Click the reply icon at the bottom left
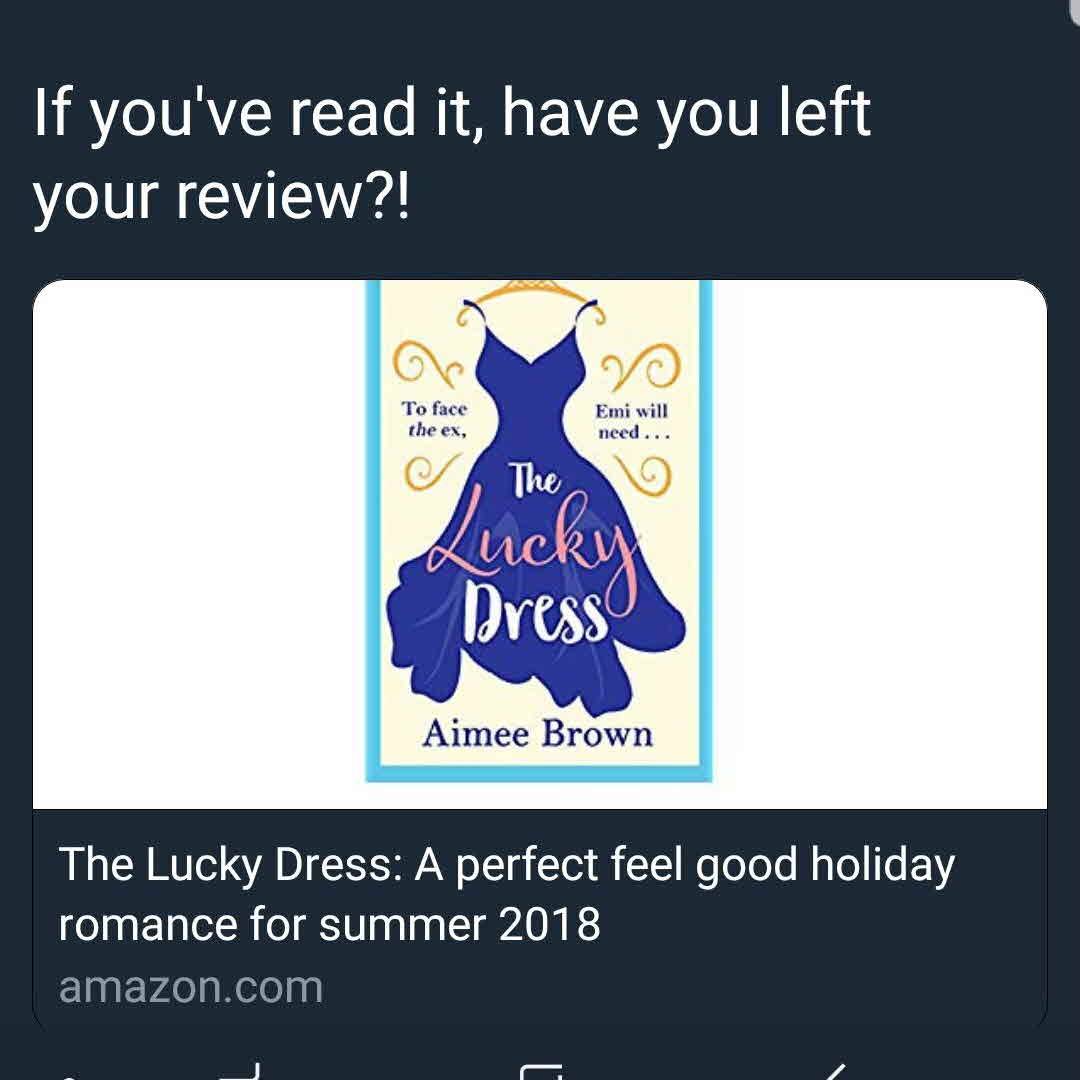Screen dimensions: 1080x1080 coord(69,1074)
